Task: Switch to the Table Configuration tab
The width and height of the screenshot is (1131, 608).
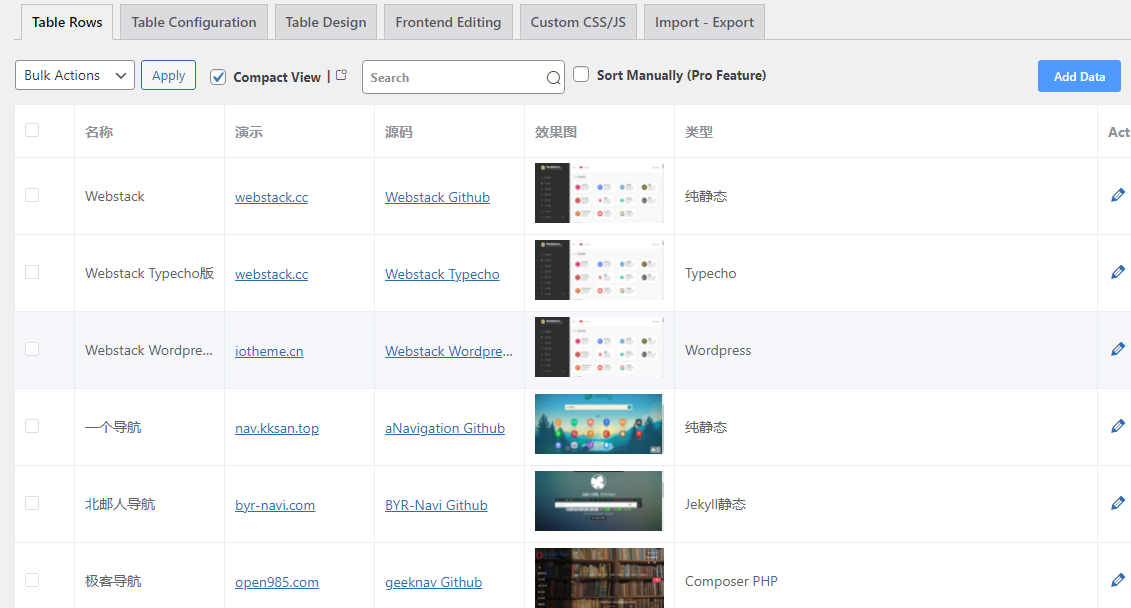Action: point(194,22)
